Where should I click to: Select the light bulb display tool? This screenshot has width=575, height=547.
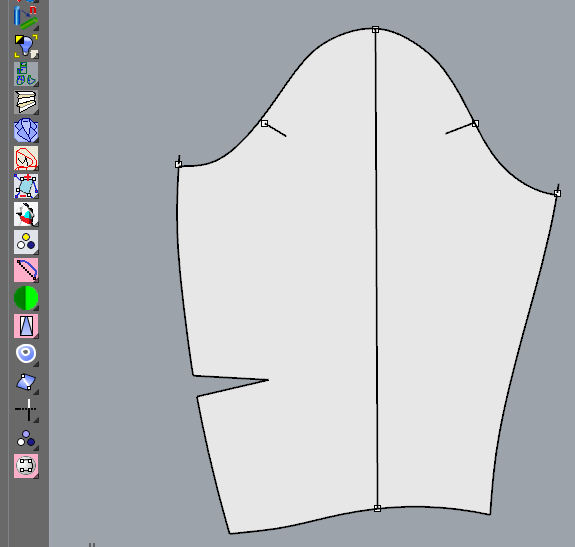click(x=26, y=46)
